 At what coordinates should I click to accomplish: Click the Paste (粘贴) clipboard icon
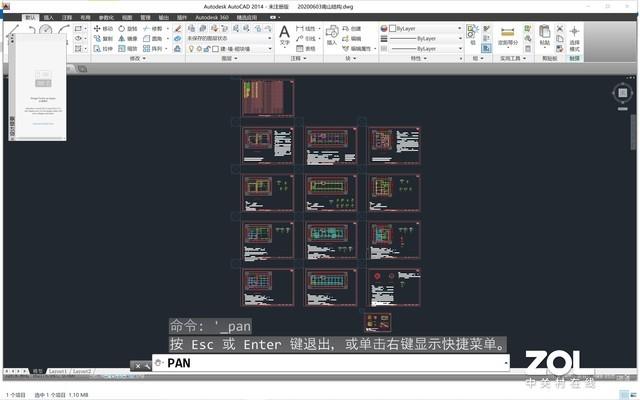coord(544,31)
